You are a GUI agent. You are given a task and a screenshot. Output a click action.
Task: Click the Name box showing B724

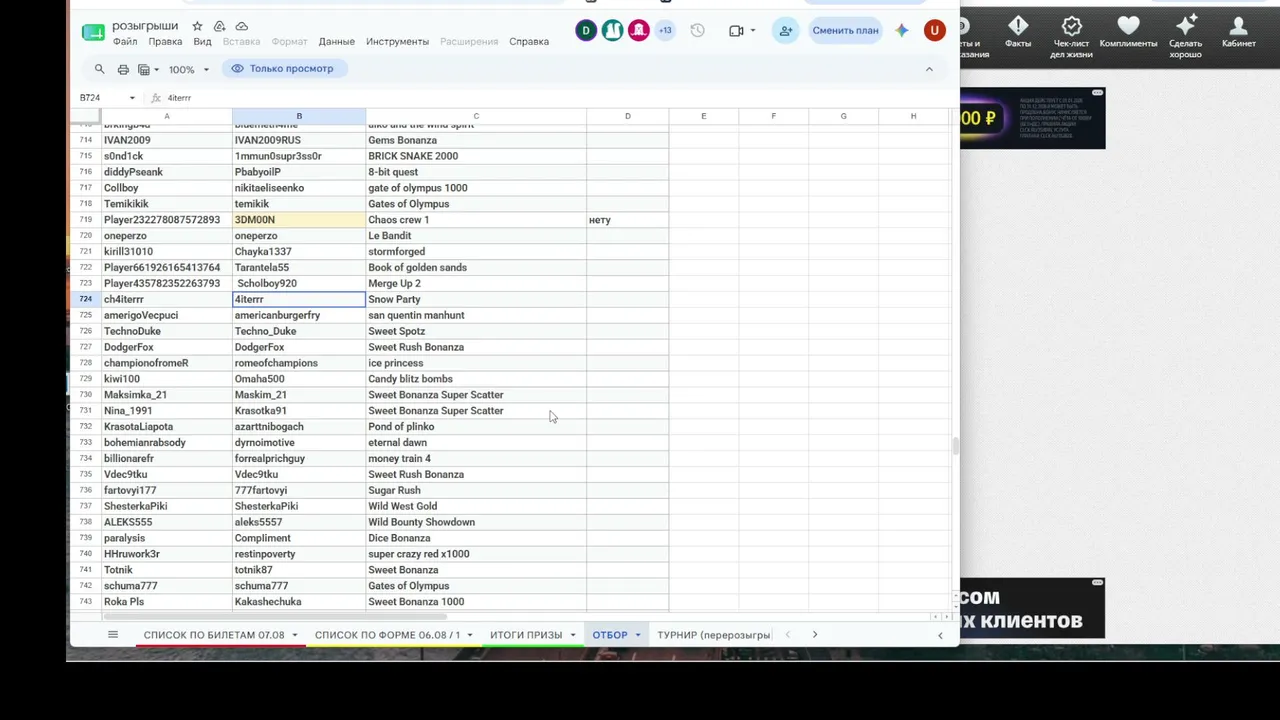100,98
